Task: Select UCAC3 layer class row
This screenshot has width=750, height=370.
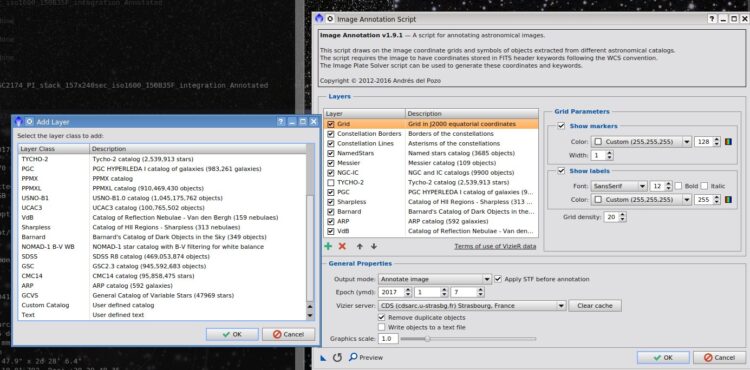Action: (163, 208)
